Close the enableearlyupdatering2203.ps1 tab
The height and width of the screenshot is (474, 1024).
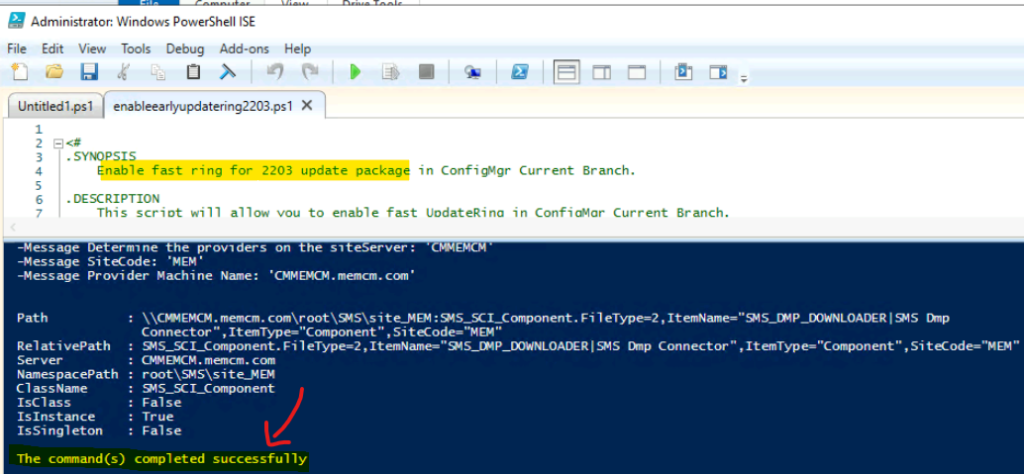coord(306,105)
